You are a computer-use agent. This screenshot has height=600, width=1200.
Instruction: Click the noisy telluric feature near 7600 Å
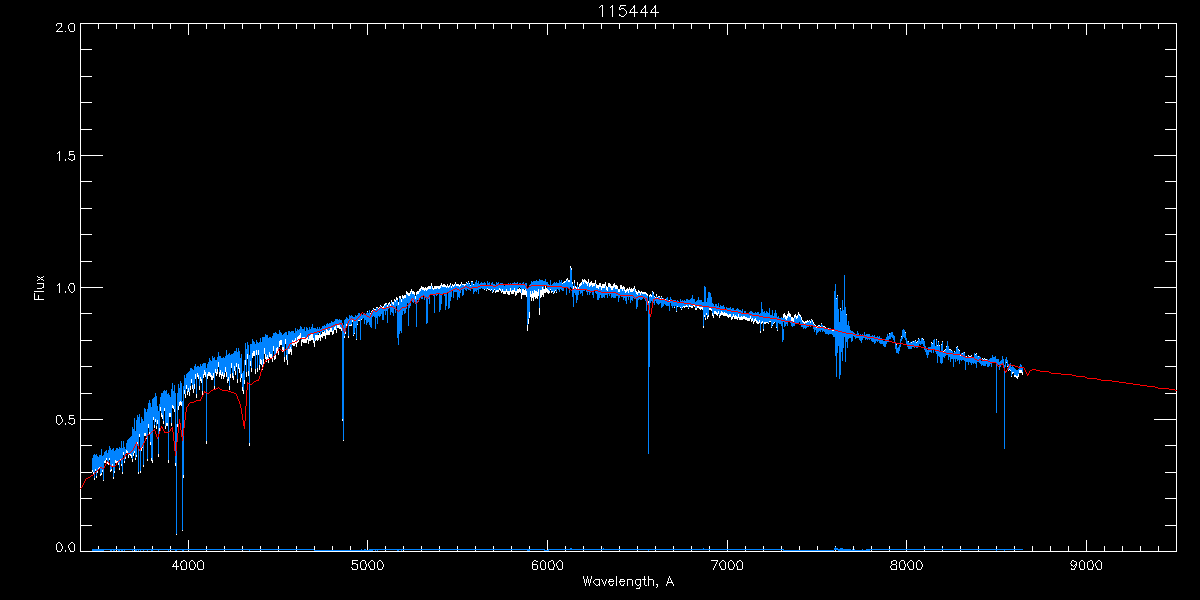(x=839, y=325)
